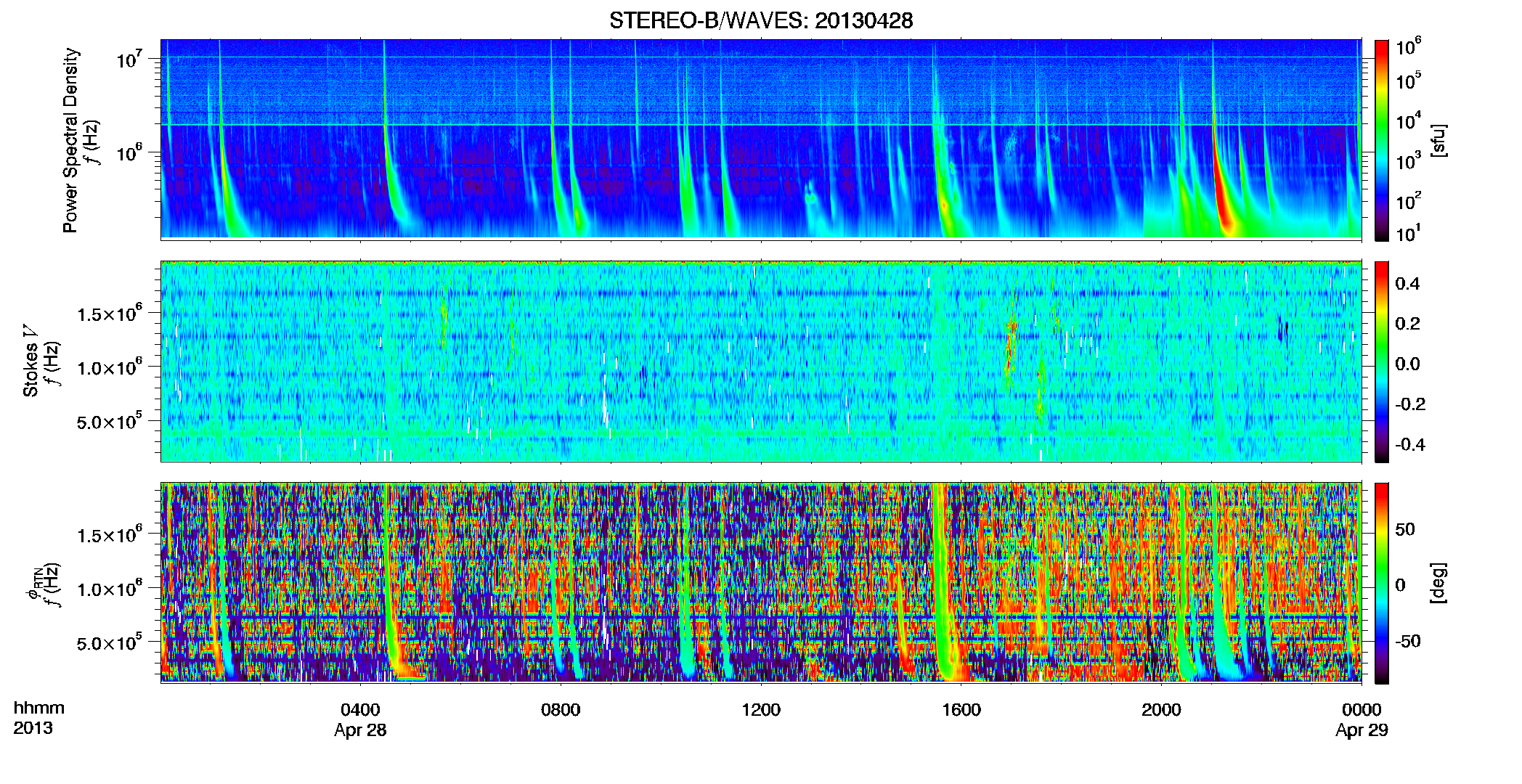Click the 10^7 frequency tick label
This screenshot has height=784, width=1522.
pyautogui.click(x=129, y=58)
